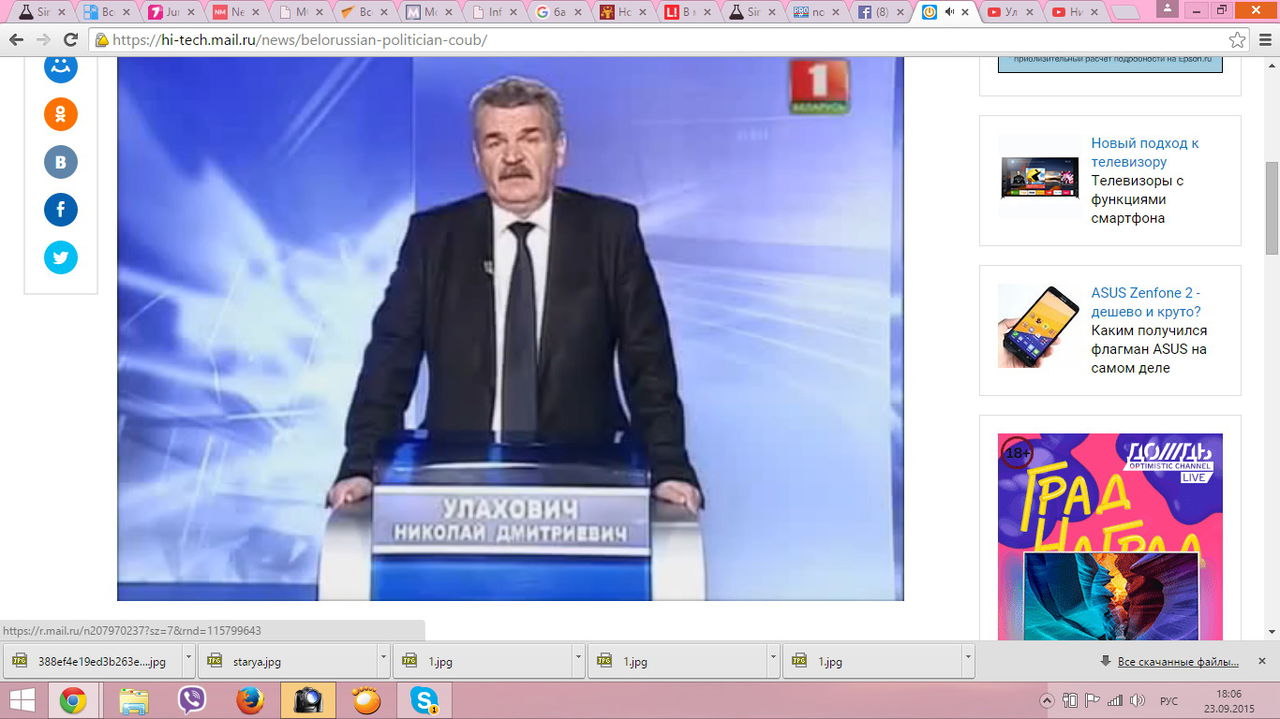Switch to the 'Ne' tab
This screenshot has height=719, width=1280.
click(x=235, y=12)
